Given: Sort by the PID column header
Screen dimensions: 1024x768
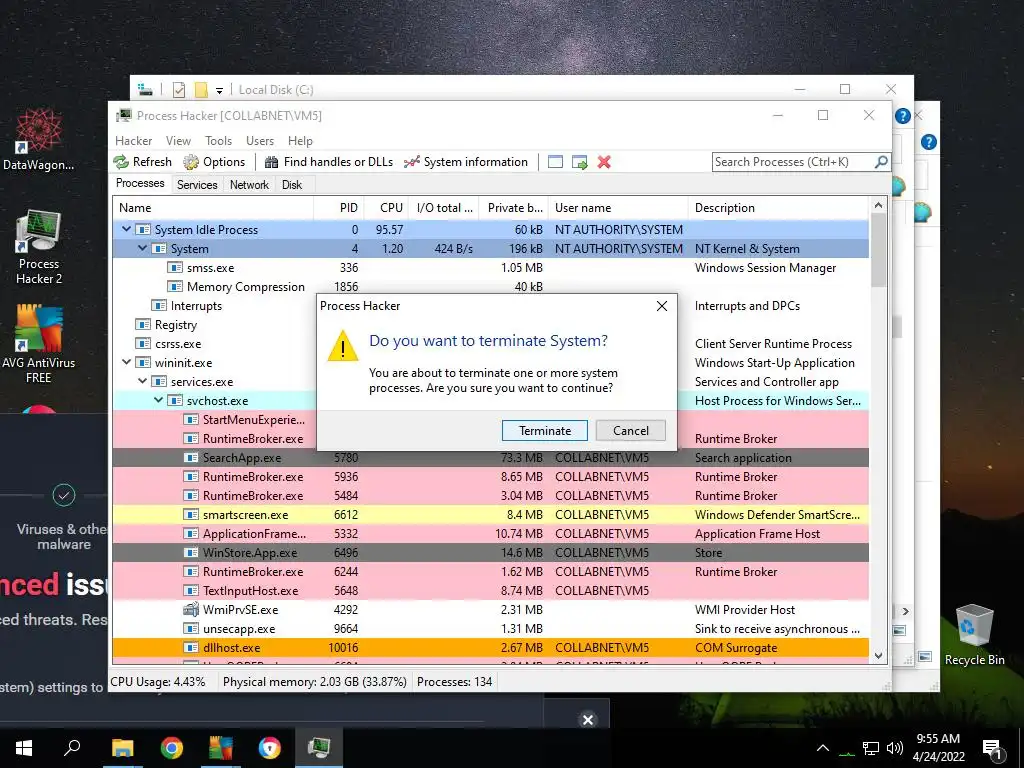Looking at the screenshot, I should tap(340, 208).
